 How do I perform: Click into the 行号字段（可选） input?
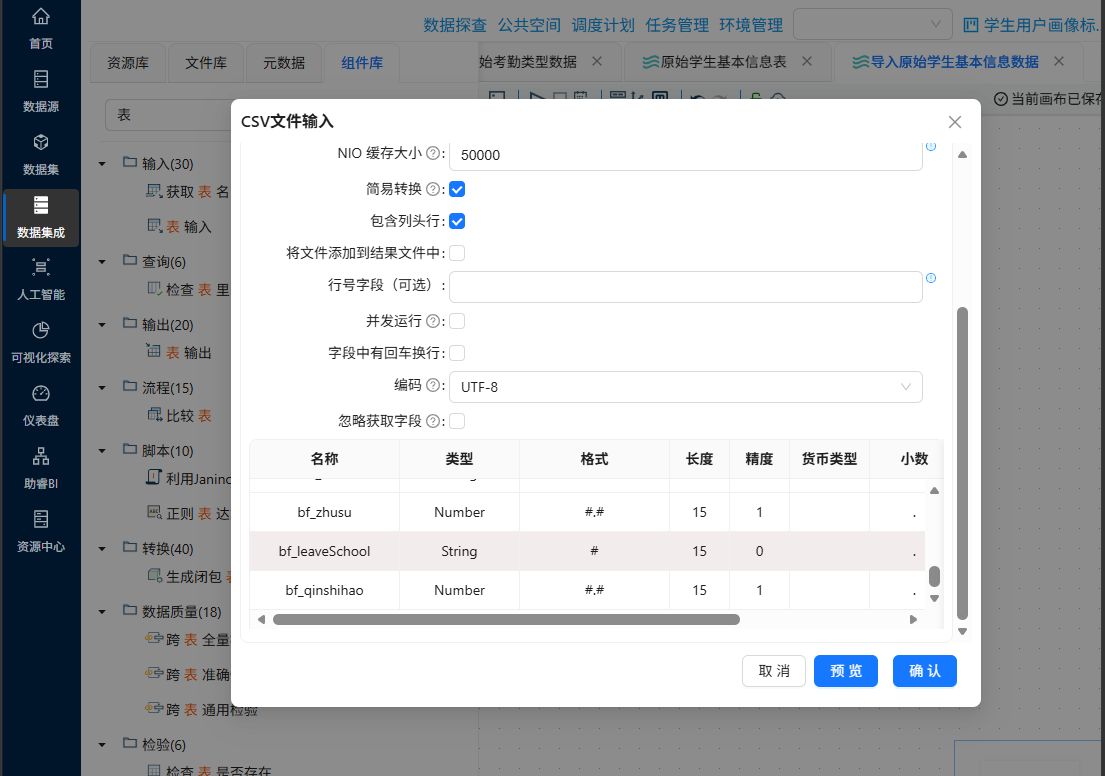click(x=686, y=287)
